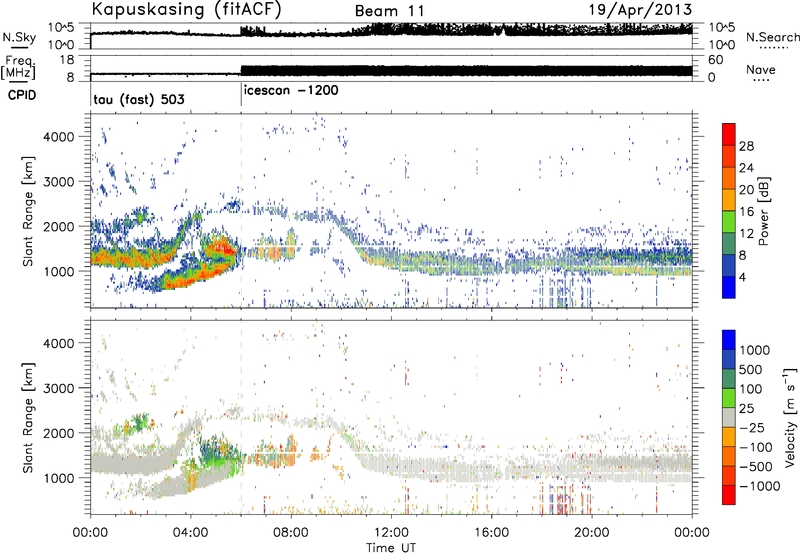Click the '1000' value on Velocity color bar
800x554 pixels.
click(x=755, y=350)
